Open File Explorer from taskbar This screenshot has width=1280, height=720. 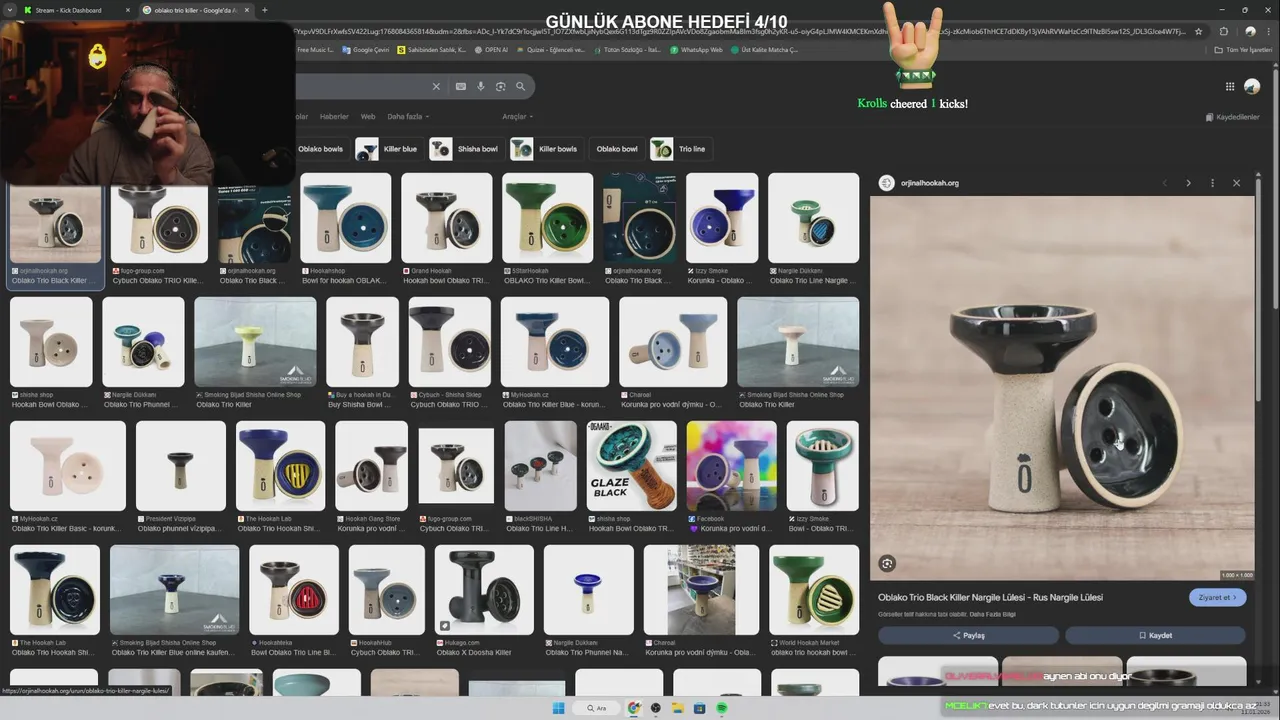(x=678, y=708)
